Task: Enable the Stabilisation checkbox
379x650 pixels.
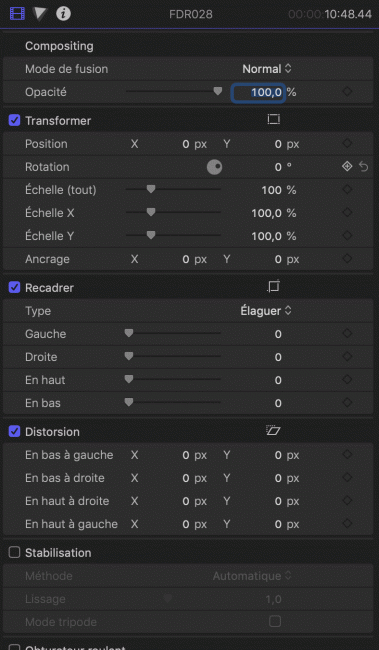Action: (x=15, y=553)
